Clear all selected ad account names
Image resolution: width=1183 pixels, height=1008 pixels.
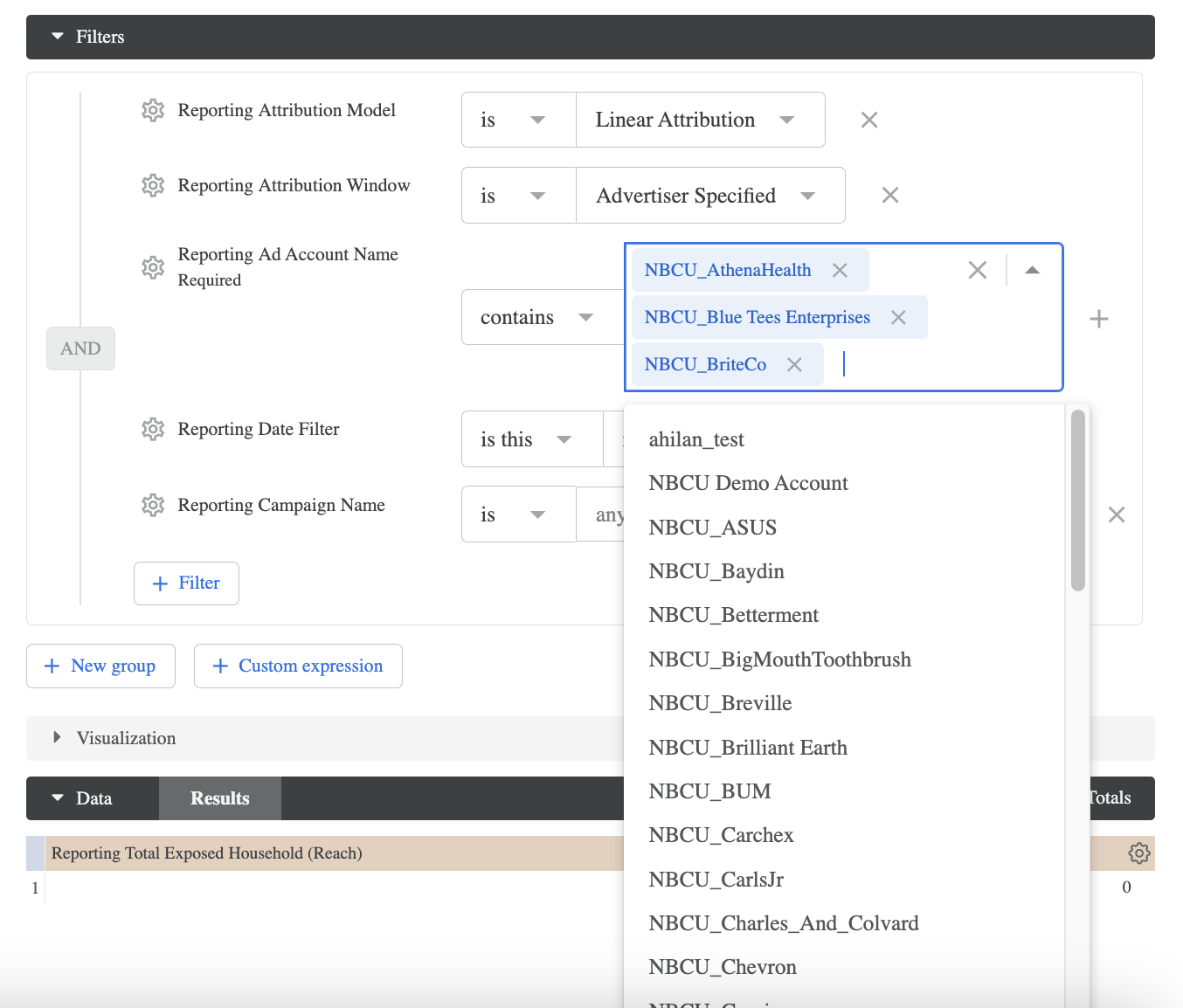click(978, 271)
